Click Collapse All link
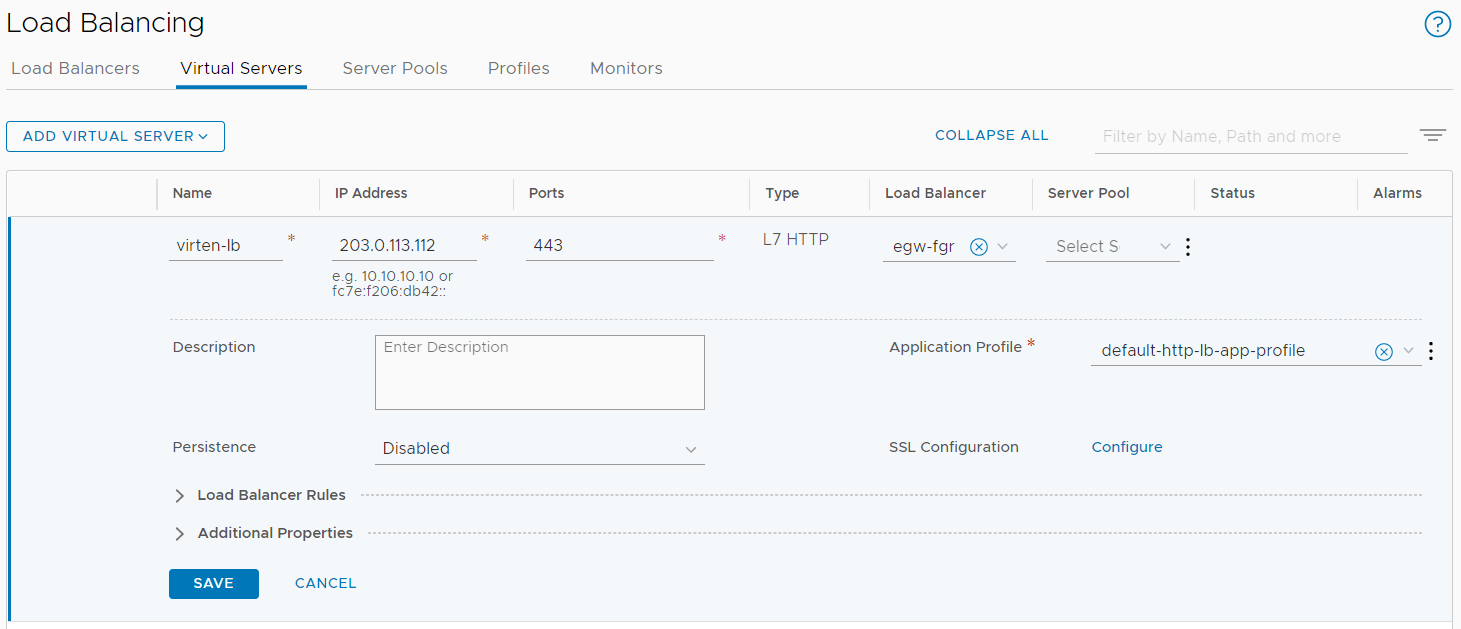 coord(992,135)
